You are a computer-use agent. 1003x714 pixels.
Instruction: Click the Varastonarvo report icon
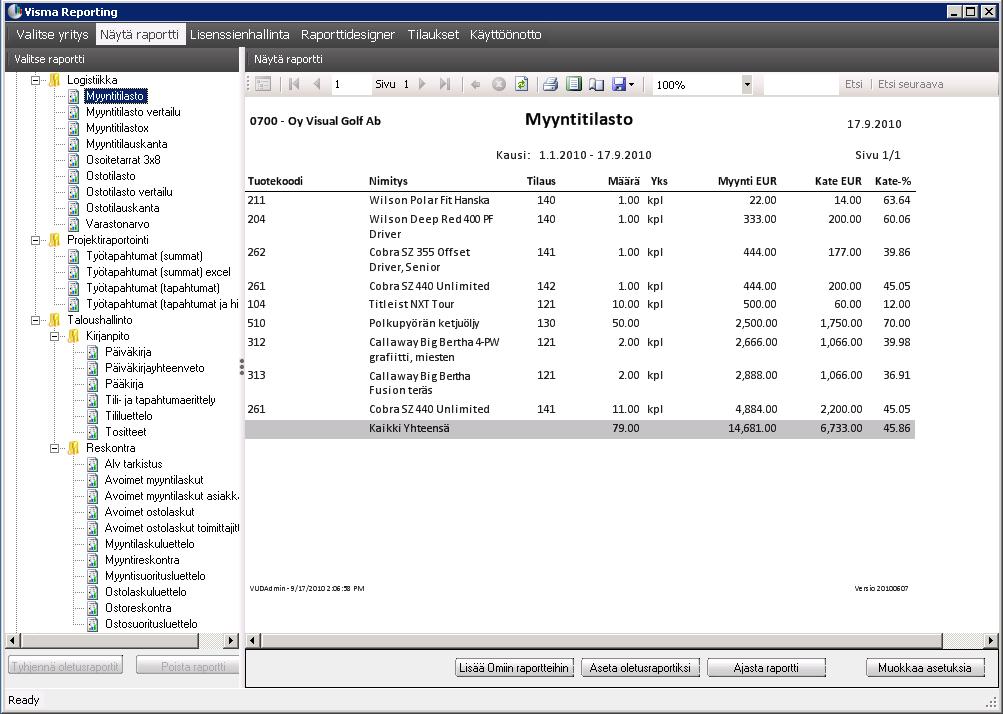[x=74, y=224]
